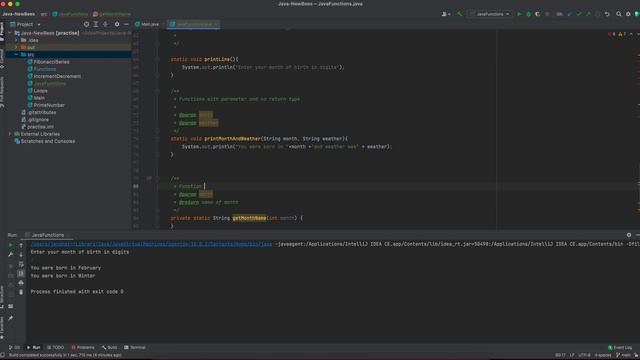Expand the .idea folder
The width and height of the screenshot is (640, 360).
16,40
